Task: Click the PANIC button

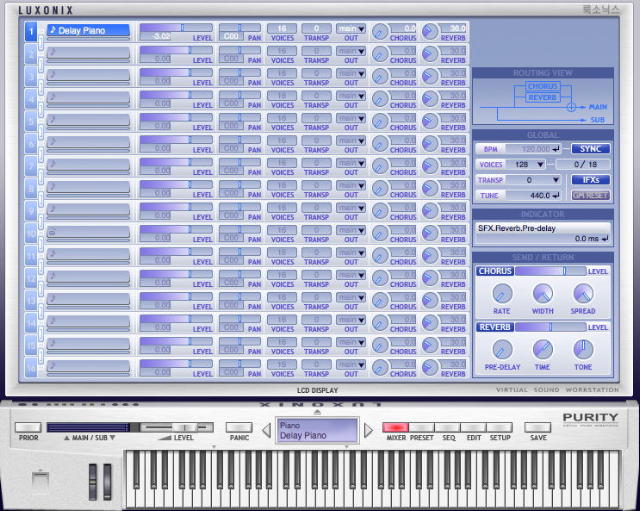Action: coord(239,427)
